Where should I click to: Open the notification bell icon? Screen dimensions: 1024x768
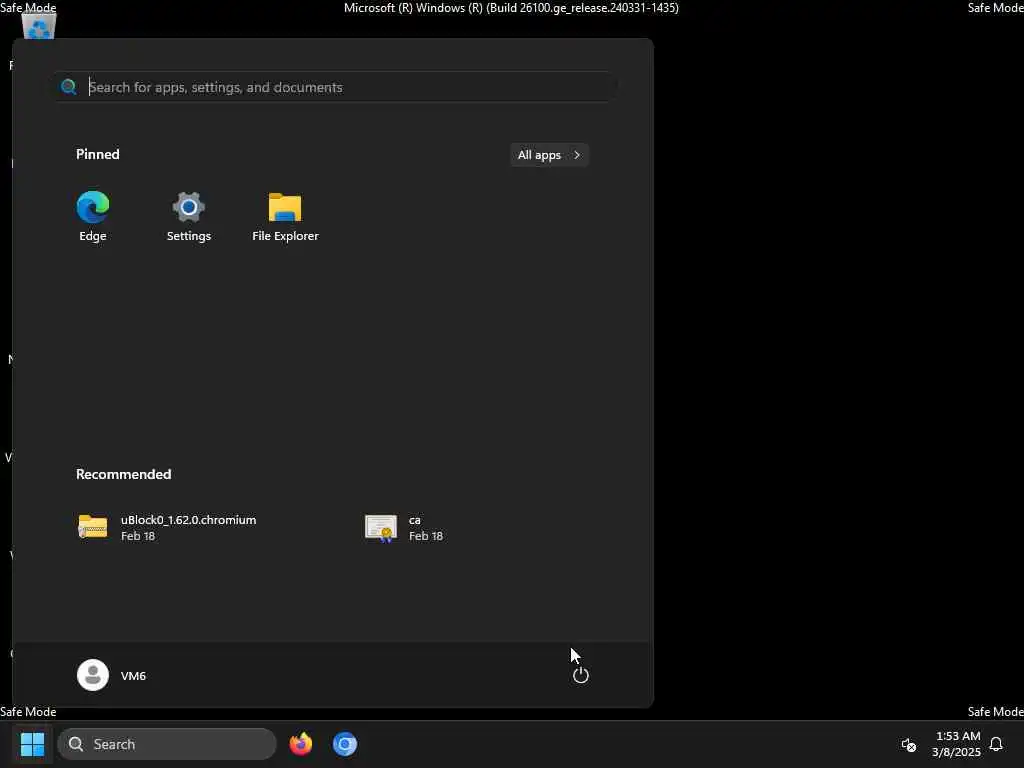click(996, 744)
